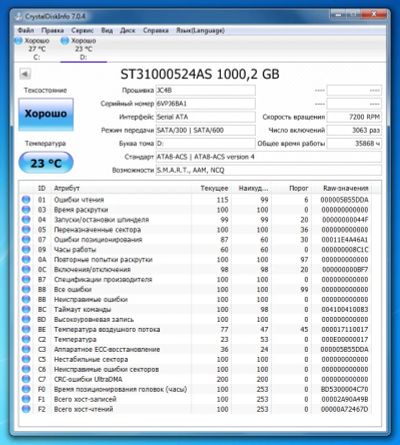Click status icon of attribute 05
400x445 pixels.
click(x=26, y=230)
